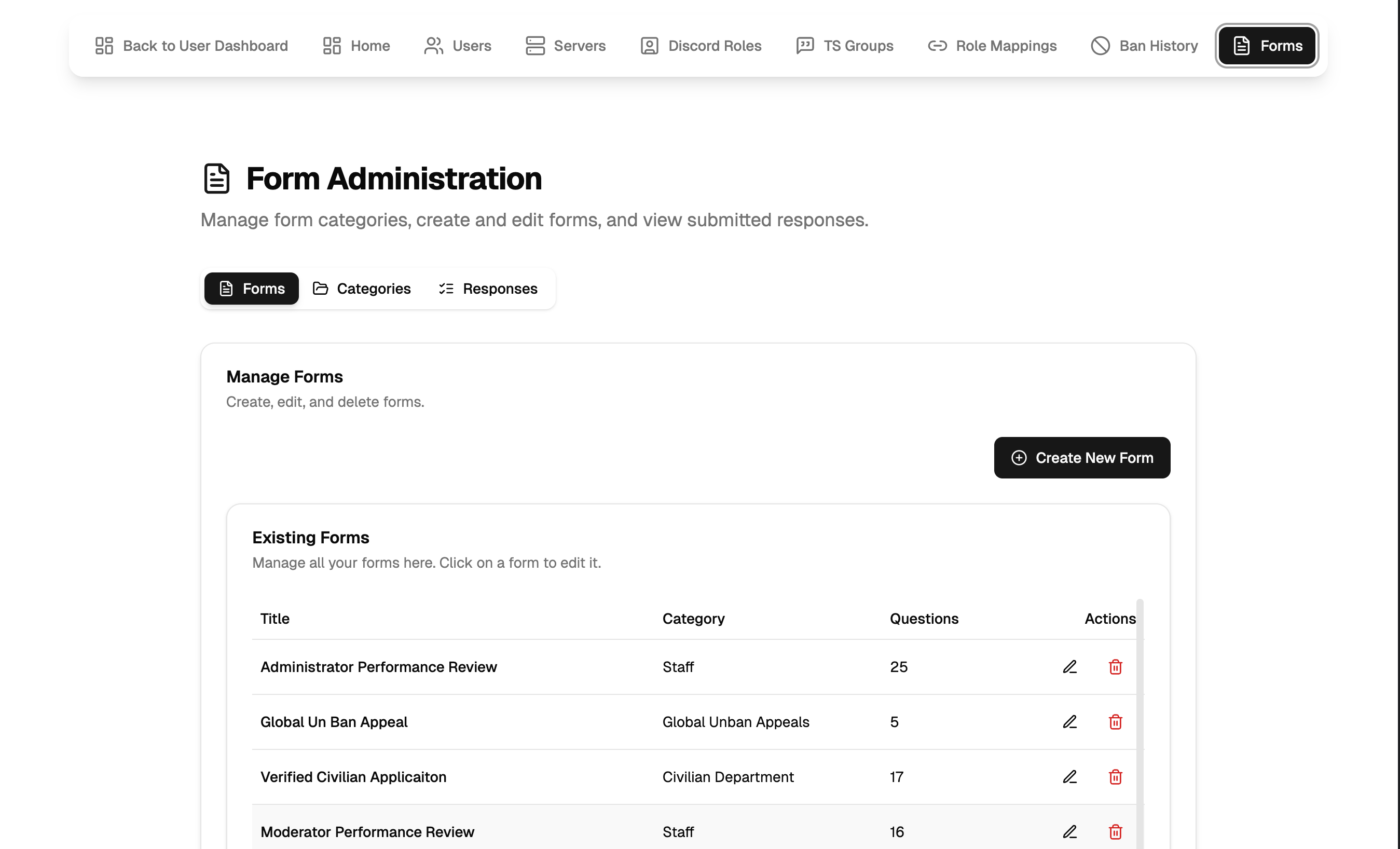Switch to the Categories tab
Viewport: 1400px width, 849px height.
tap(362, 289)
